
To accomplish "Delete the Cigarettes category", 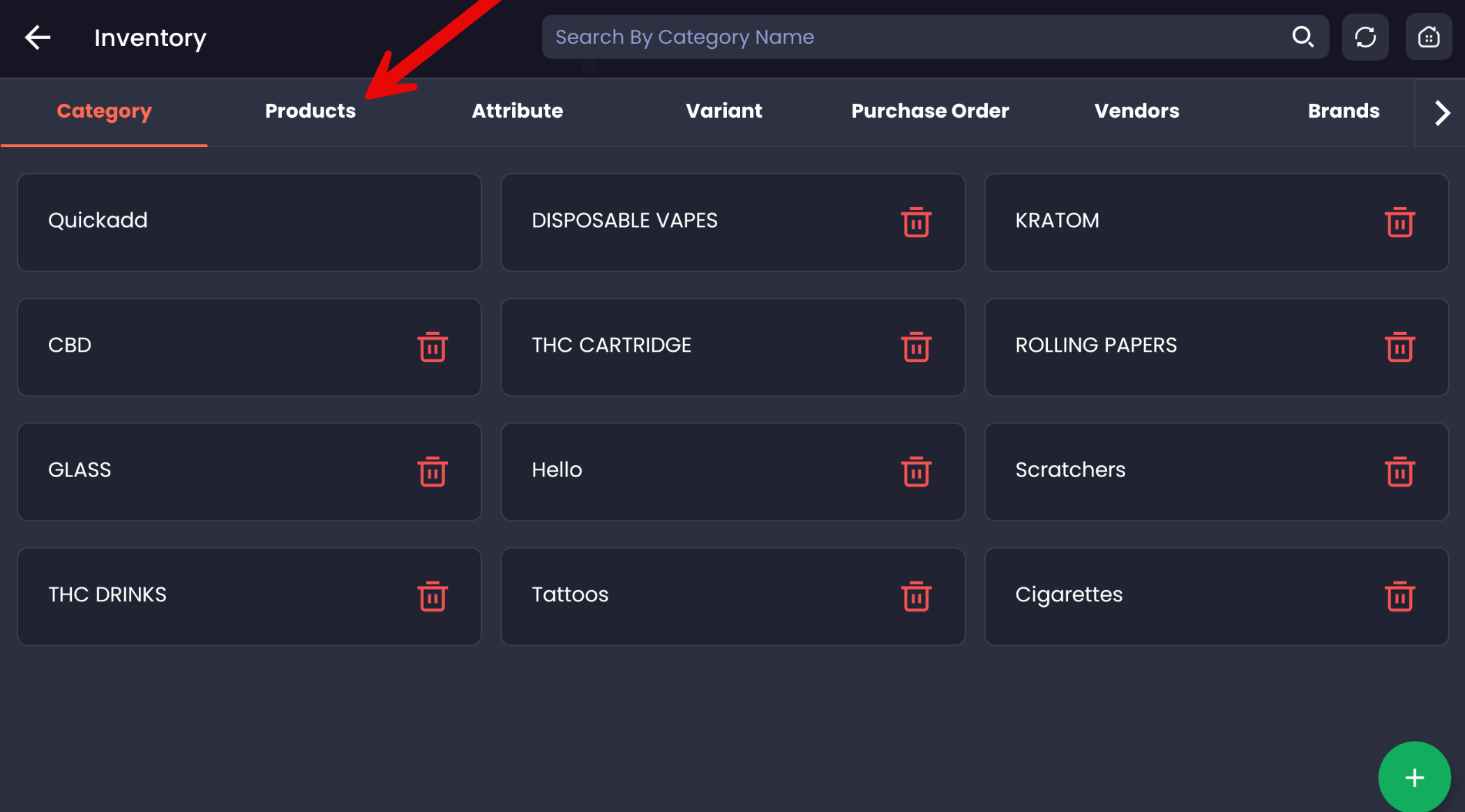I will [x=1399, y=596].
